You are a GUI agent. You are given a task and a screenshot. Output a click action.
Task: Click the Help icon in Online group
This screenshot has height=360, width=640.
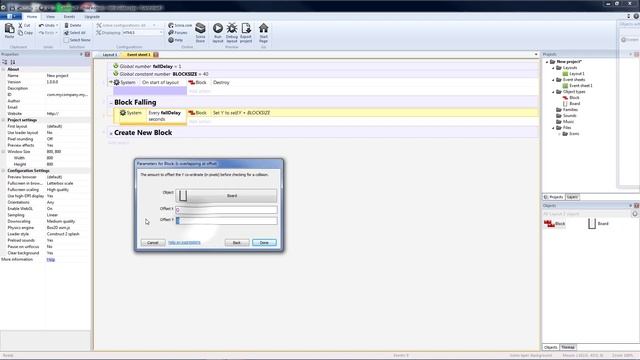coord(171,40)
